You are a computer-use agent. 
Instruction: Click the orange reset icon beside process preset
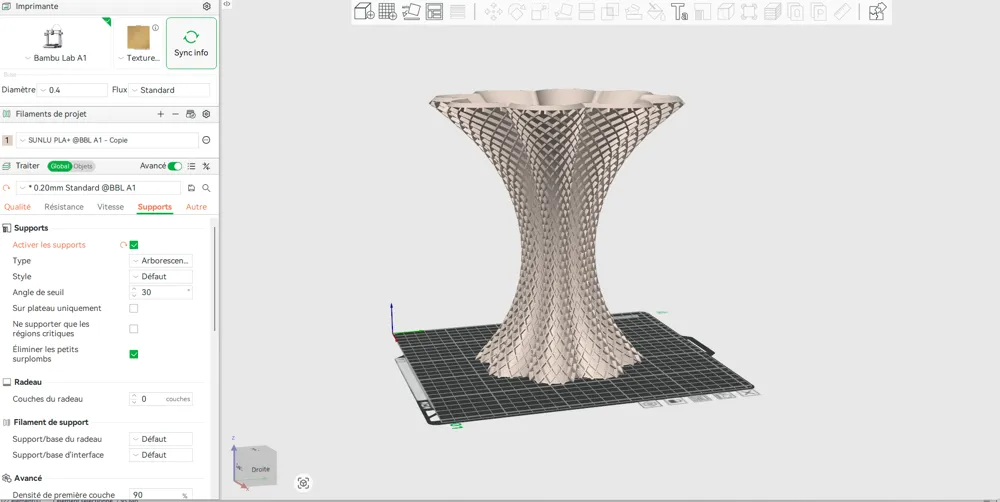(6, 188)
